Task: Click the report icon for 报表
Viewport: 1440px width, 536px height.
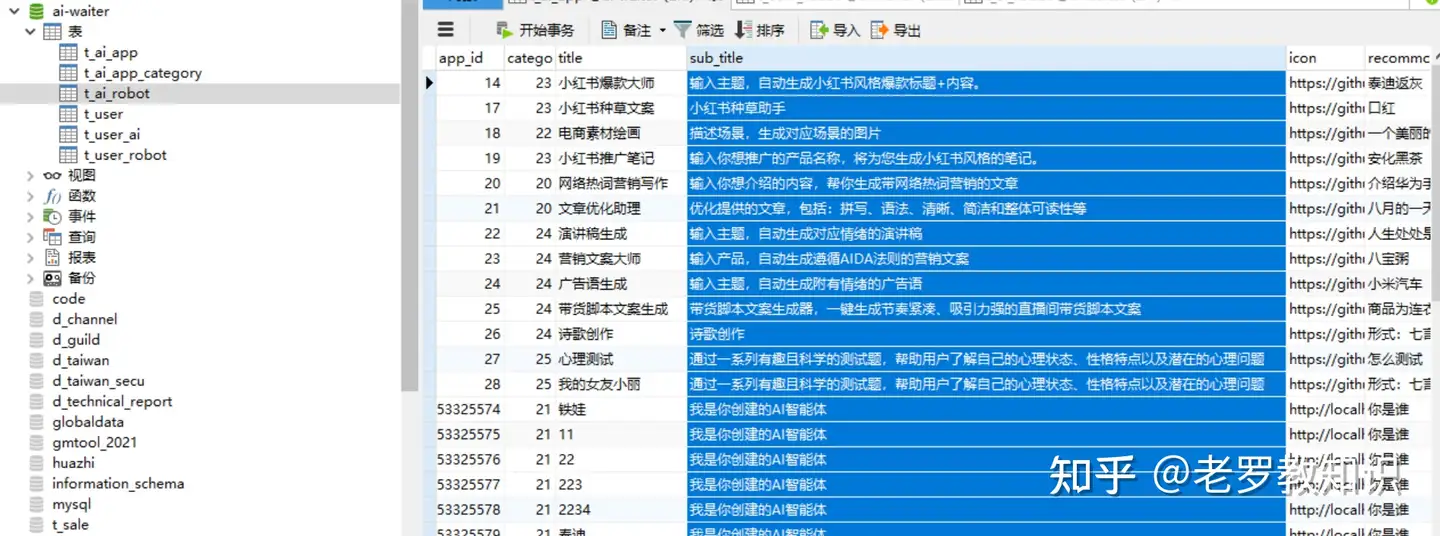Action: point(52,257)
